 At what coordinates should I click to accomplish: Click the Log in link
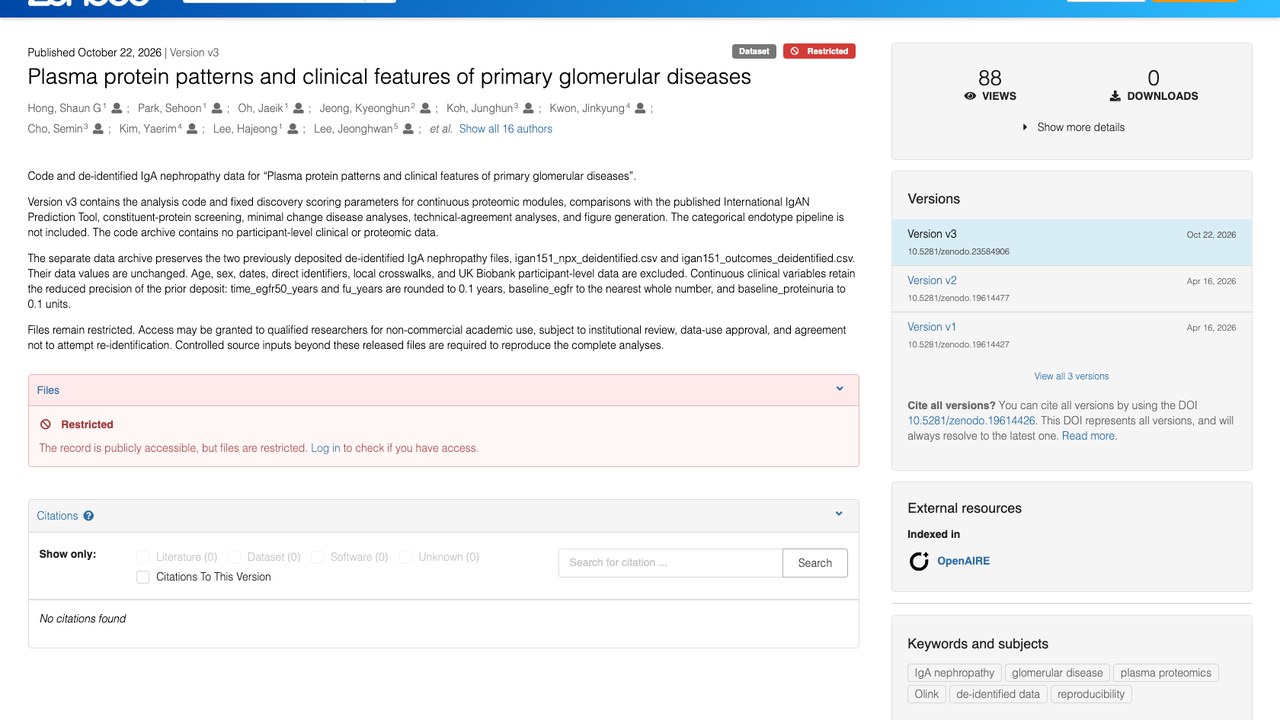325,448
